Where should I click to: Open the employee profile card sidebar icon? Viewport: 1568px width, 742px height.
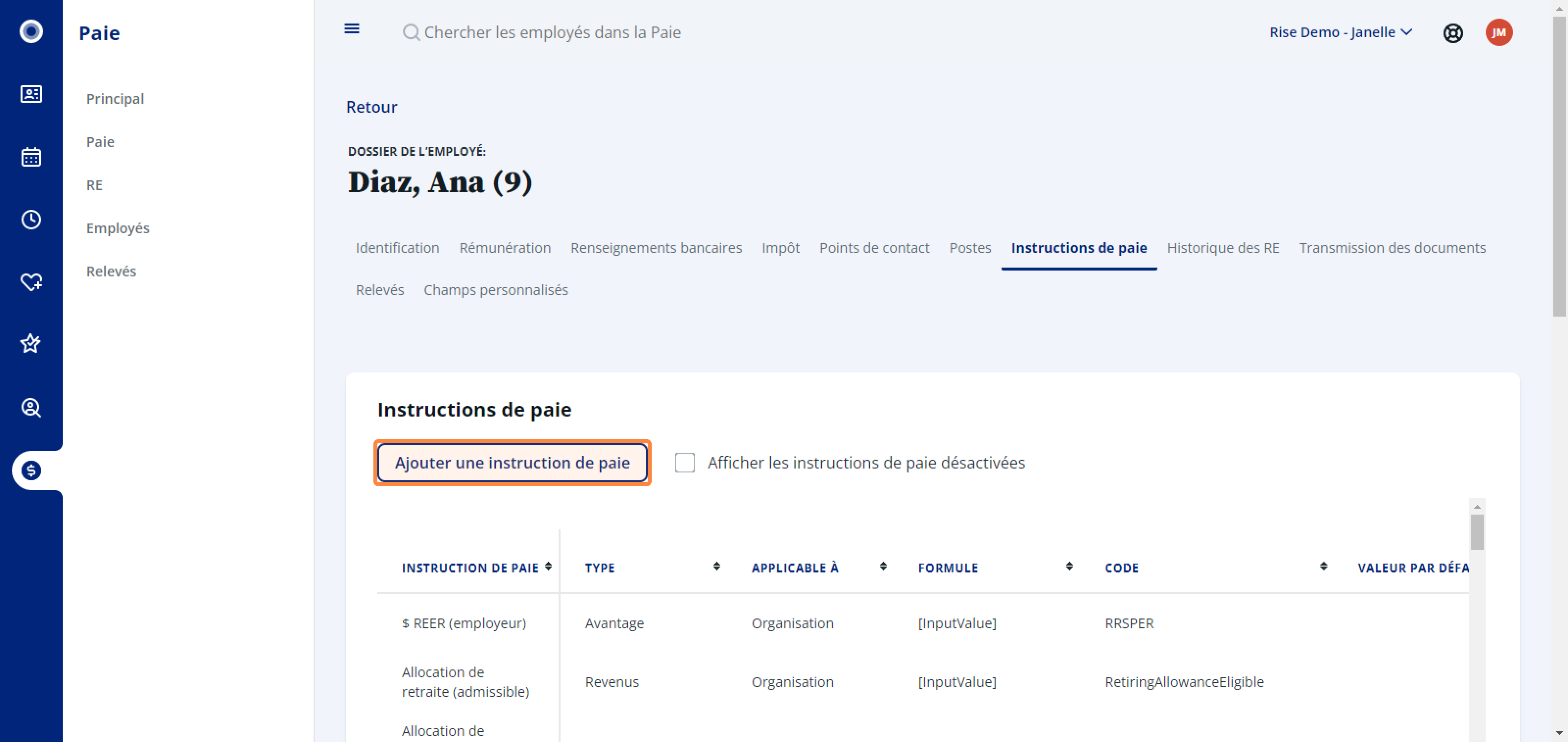click(31, 95)
